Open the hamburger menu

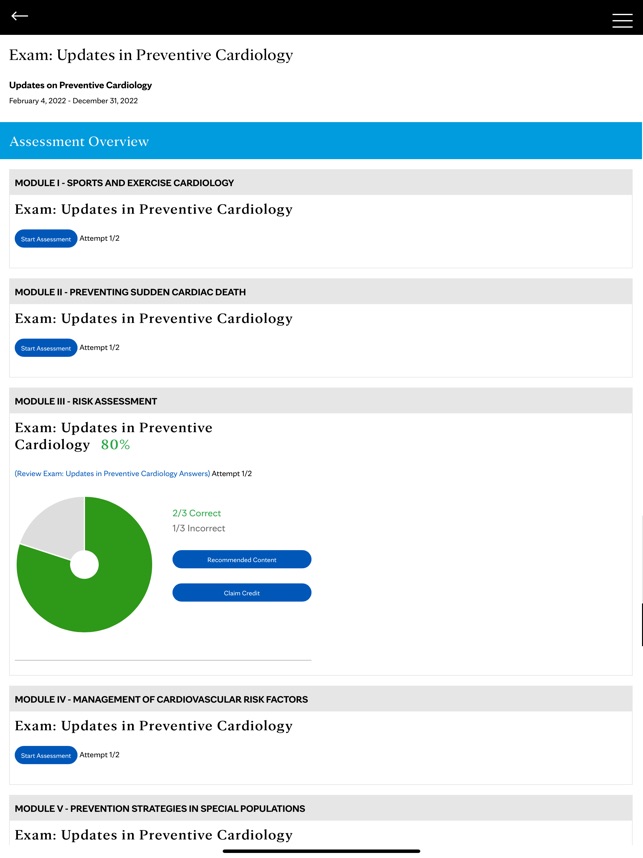(x=622, y=20)
